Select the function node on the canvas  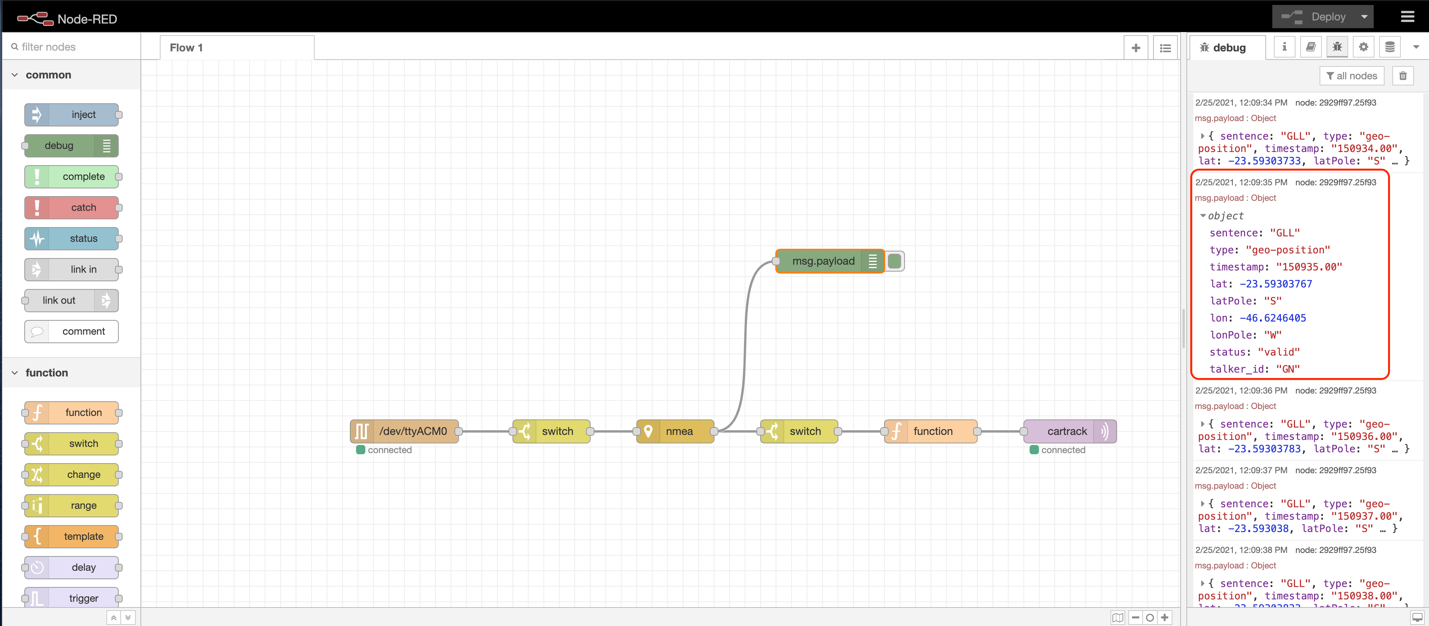click(931, 431)
